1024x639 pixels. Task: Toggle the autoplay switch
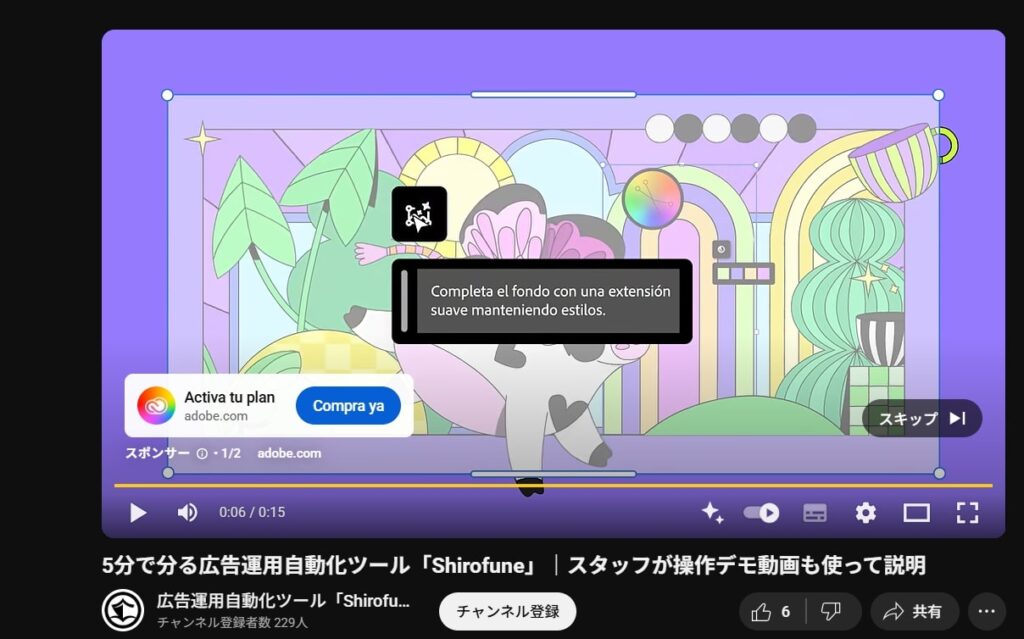click(761, 513)
